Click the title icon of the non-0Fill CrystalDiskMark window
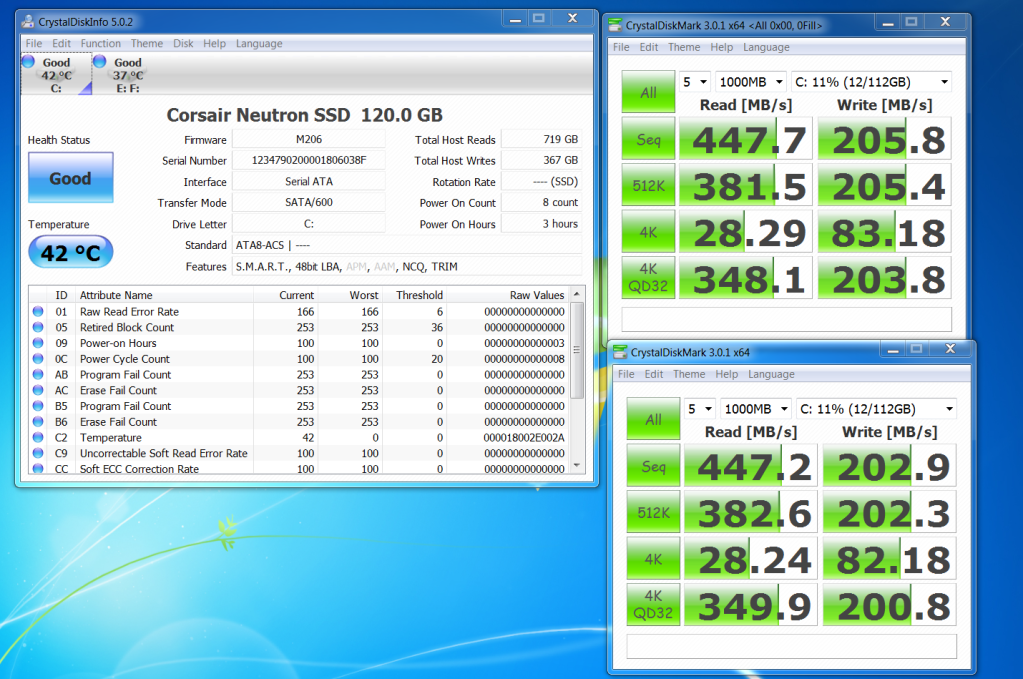The width and height of the screenshot is (1023, 679). point(620,352)
